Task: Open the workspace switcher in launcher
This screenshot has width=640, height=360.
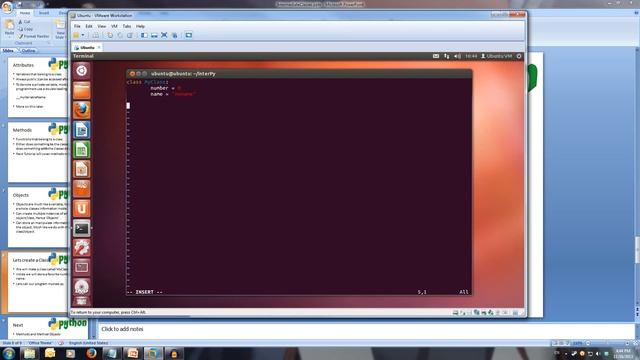Action: 82,267
